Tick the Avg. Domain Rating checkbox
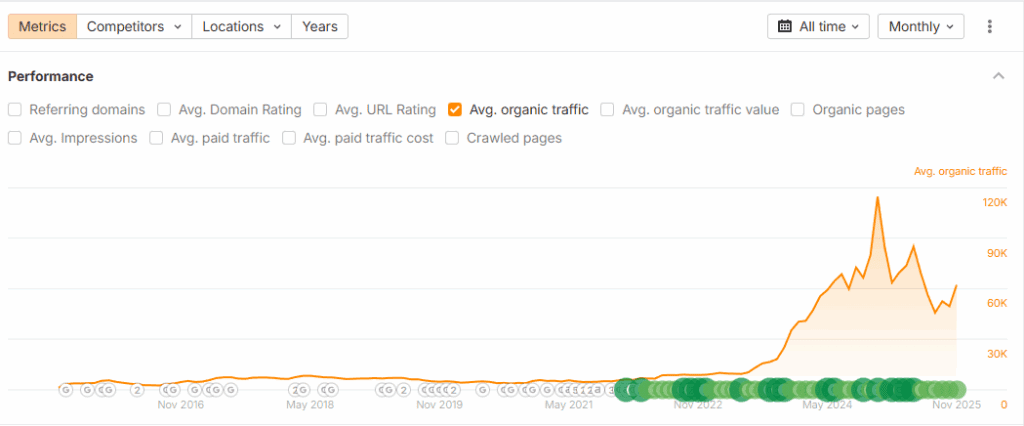 [164, 110]
